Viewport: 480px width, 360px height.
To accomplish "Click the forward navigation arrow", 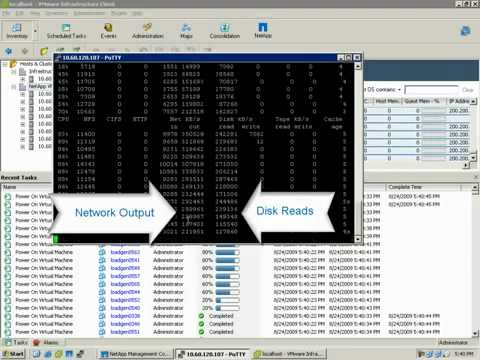I will (x=25, y=51).
